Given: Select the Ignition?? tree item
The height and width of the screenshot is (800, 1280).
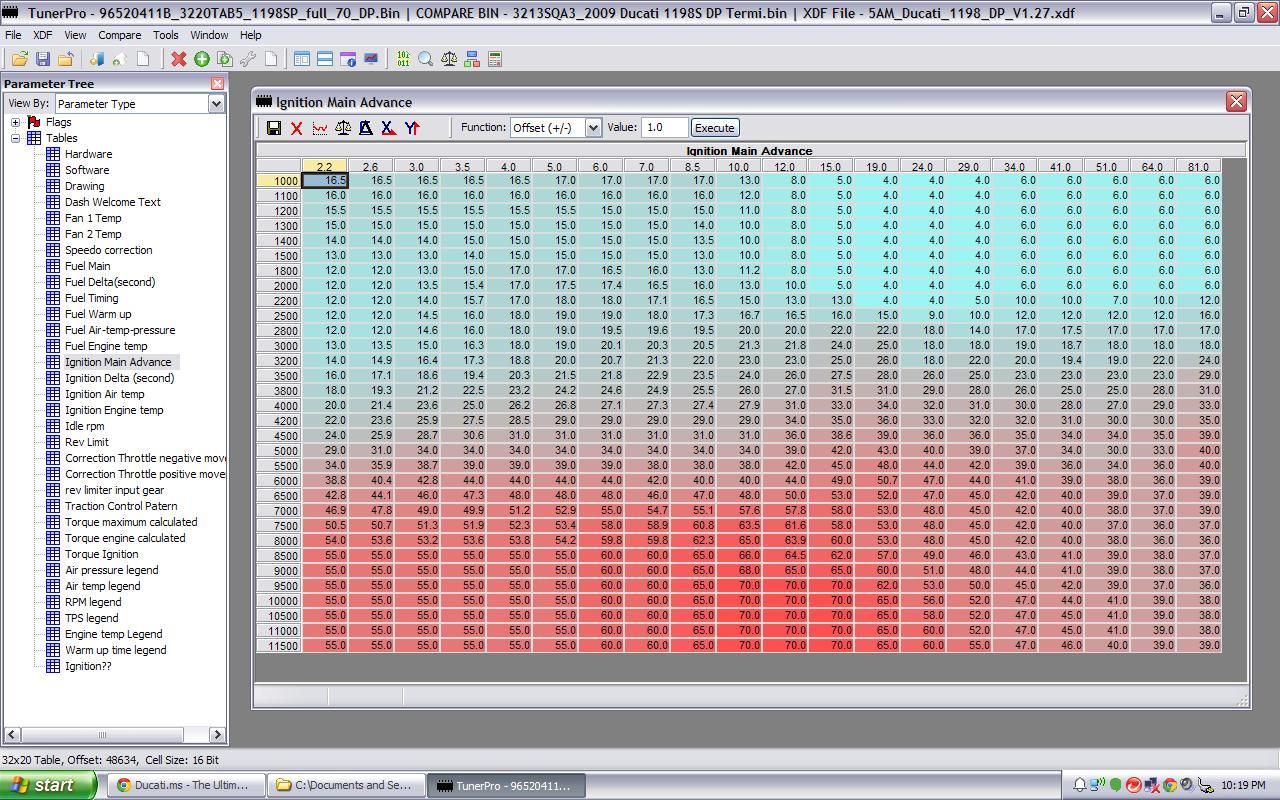Looking at the screenshot, I should click(x=88, y=666).
